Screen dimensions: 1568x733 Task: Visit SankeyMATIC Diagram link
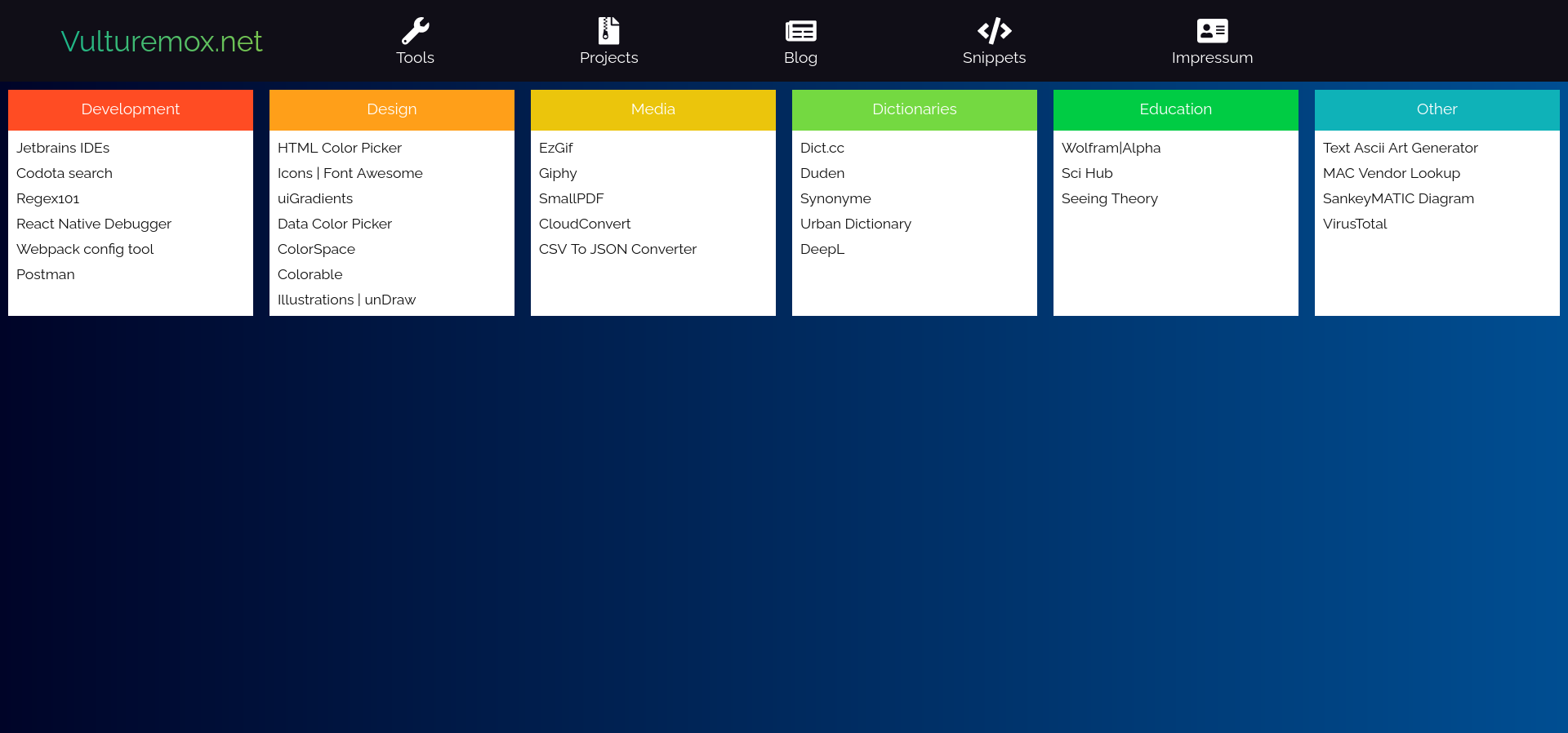pos(1398,198)
